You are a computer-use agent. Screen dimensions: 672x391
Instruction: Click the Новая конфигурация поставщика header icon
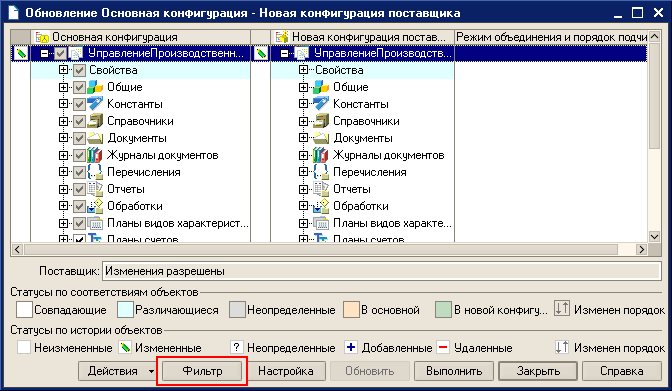pyautogui.click(x=282, y=37)
